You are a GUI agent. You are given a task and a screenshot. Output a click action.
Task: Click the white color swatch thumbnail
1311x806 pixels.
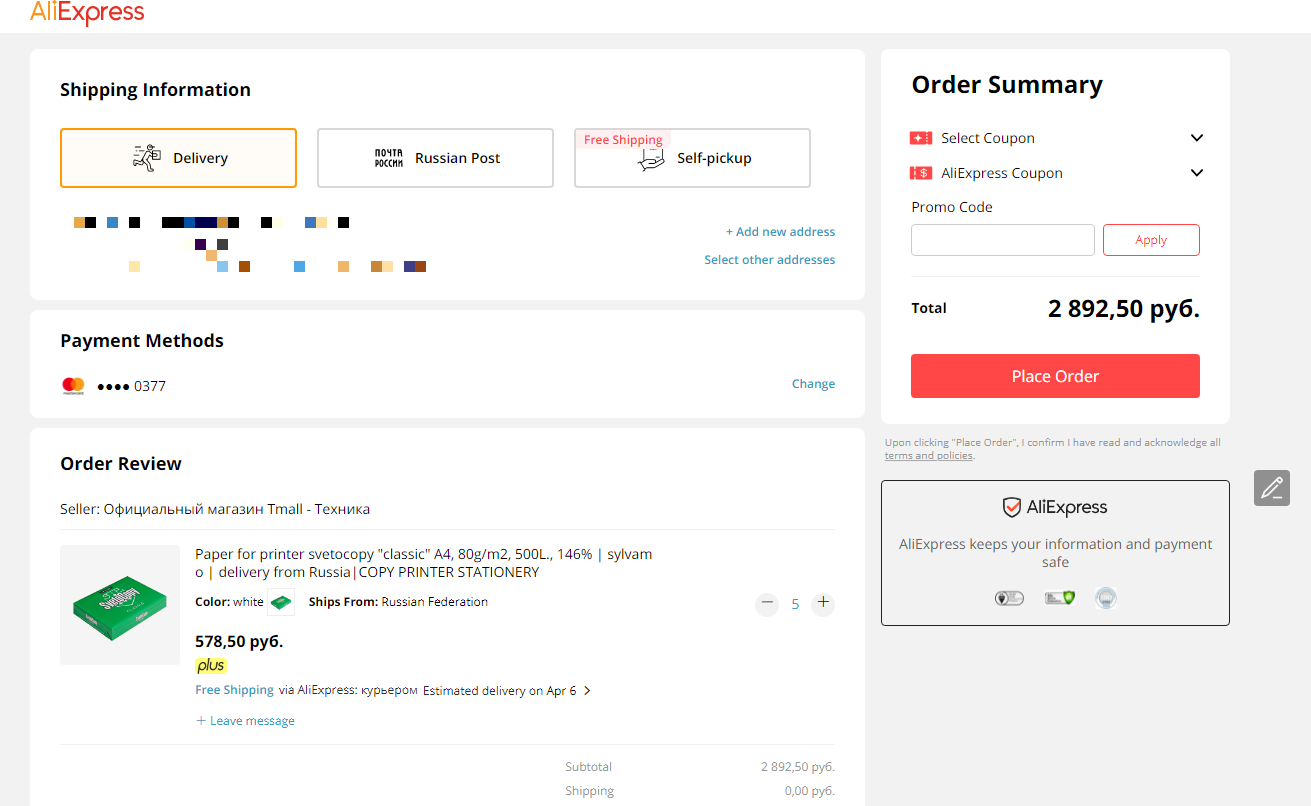point(281,602)
